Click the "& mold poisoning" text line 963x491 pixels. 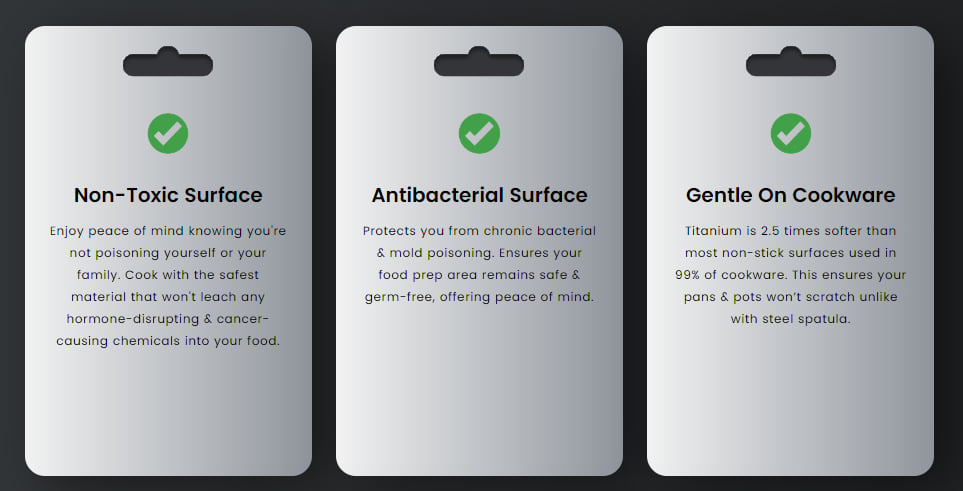tap(479, 253)
